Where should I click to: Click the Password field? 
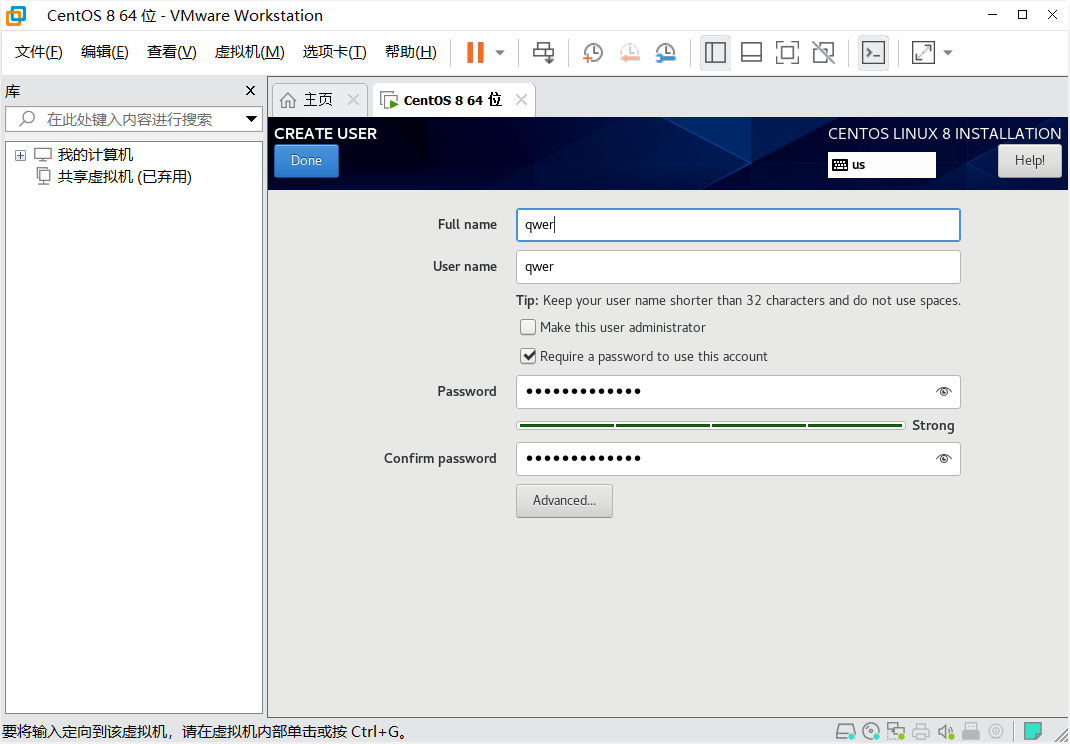click(738, 392)
